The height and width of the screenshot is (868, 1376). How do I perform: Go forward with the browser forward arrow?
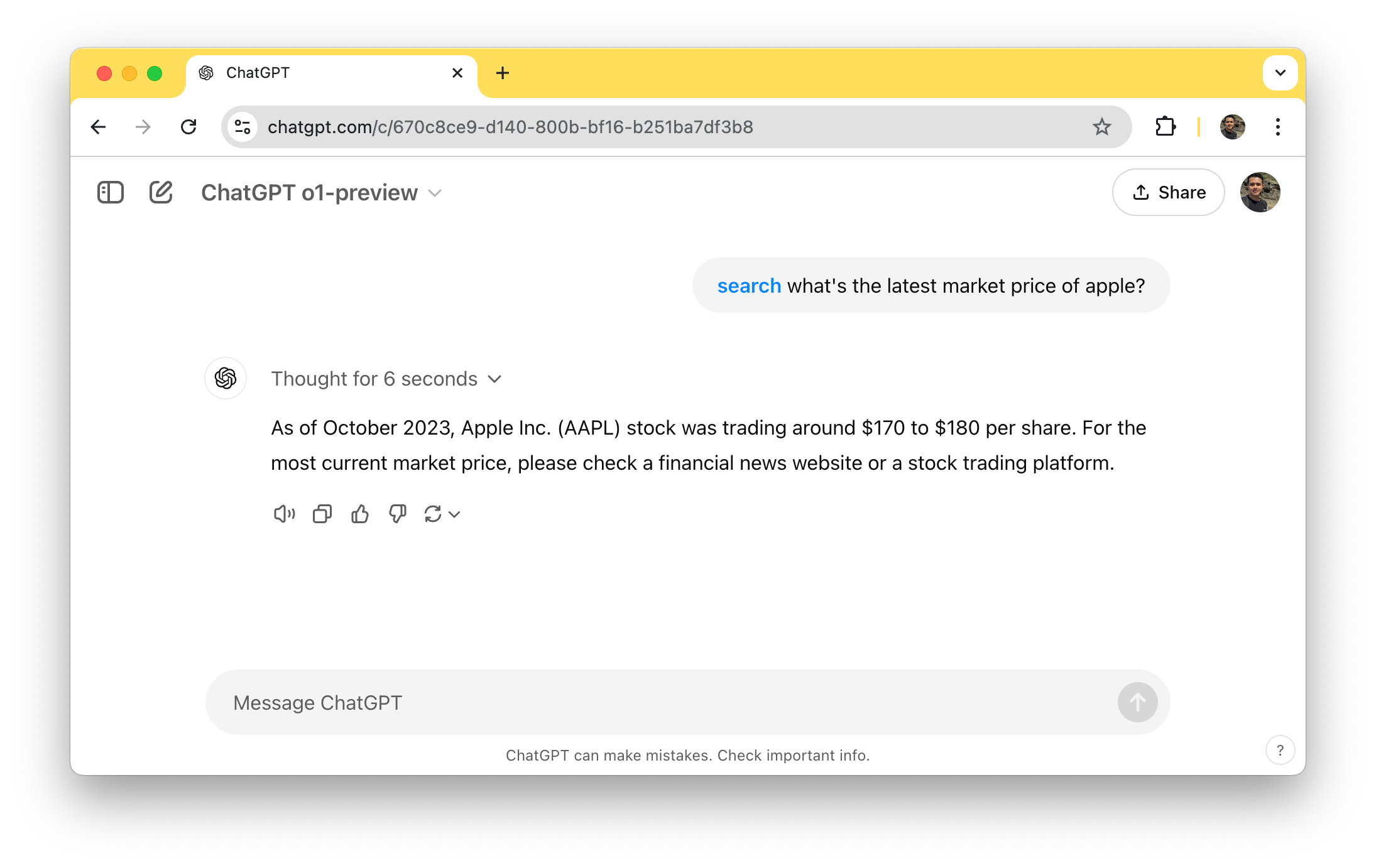[x=143, y=127]
